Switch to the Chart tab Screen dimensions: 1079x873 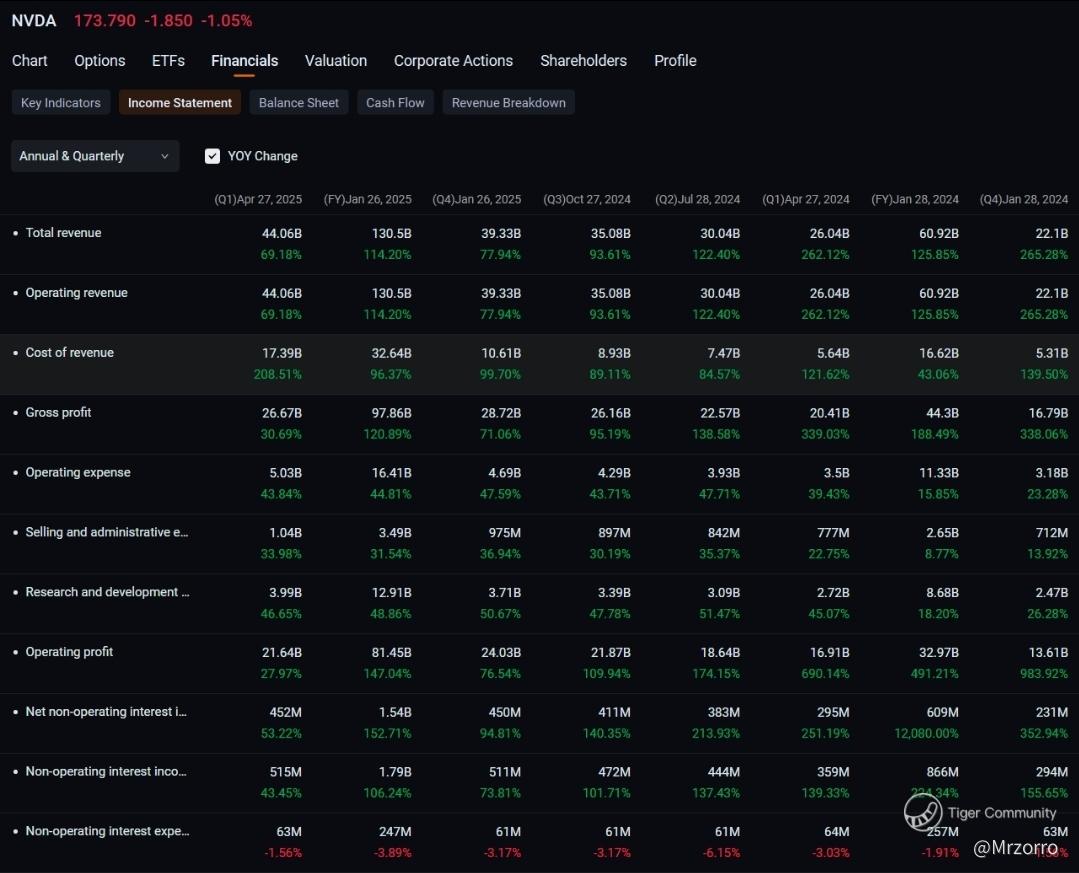(30, 61)
